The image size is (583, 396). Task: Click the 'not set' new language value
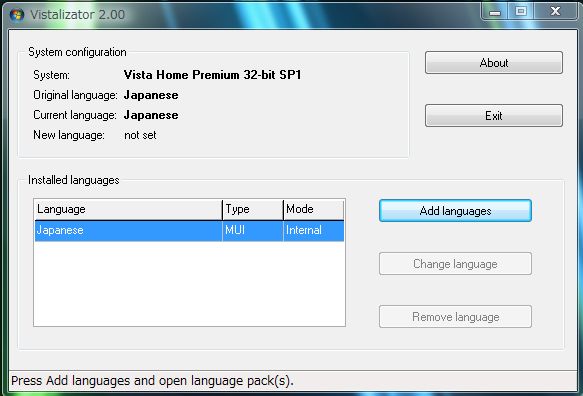pos(140,135)
